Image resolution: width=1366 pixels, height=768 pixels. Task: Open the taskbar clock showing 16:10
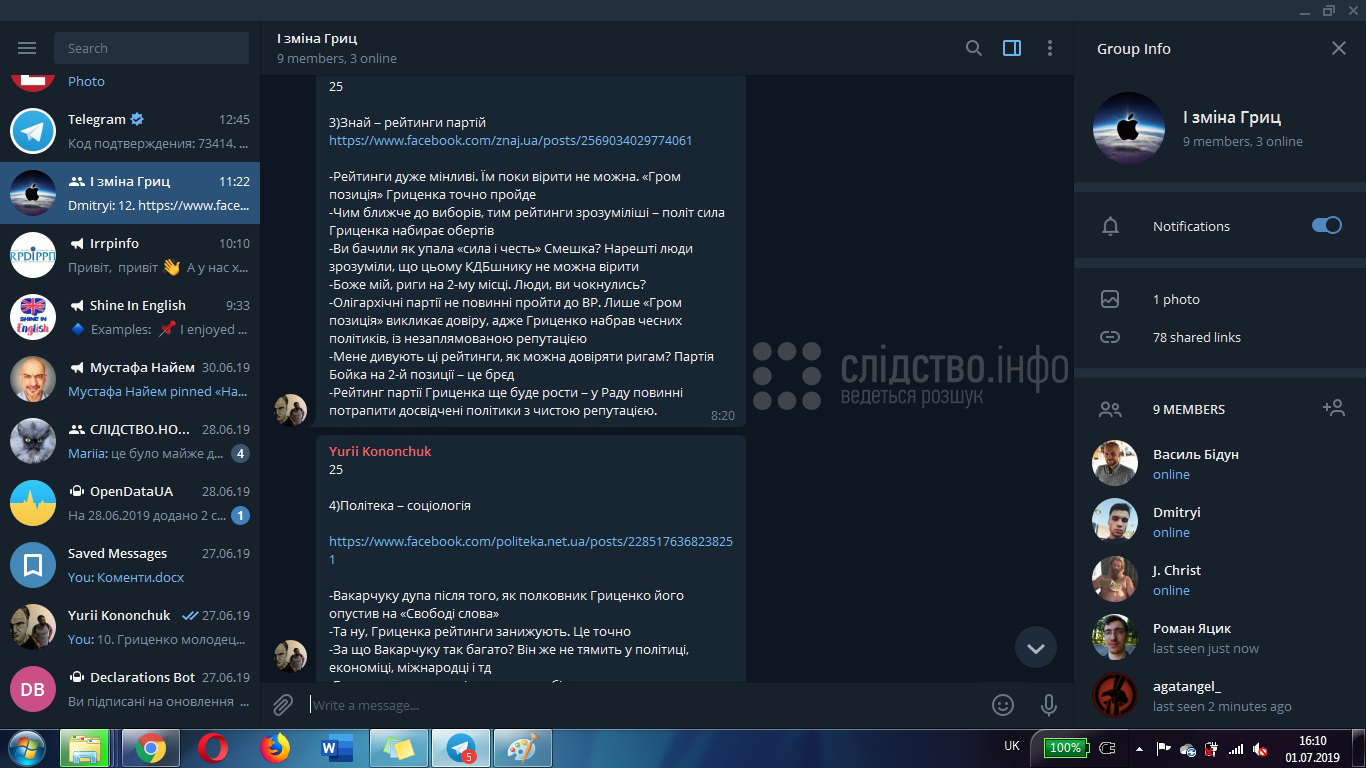tap(1312, 748)
